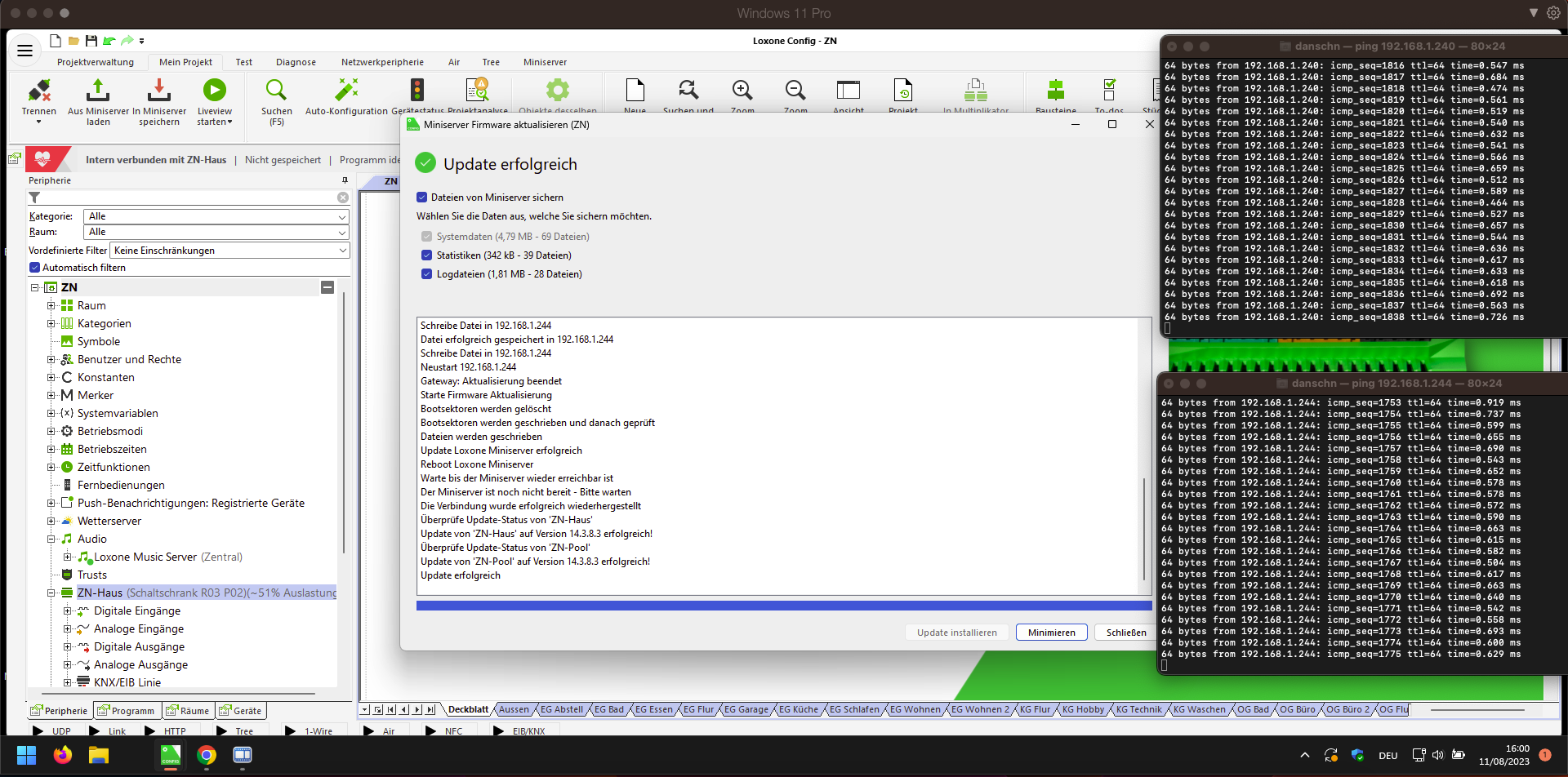This screenshot has height=777, width=1568.
Task: Open File Explorer from the taskbar
Action: coord(99,755)
